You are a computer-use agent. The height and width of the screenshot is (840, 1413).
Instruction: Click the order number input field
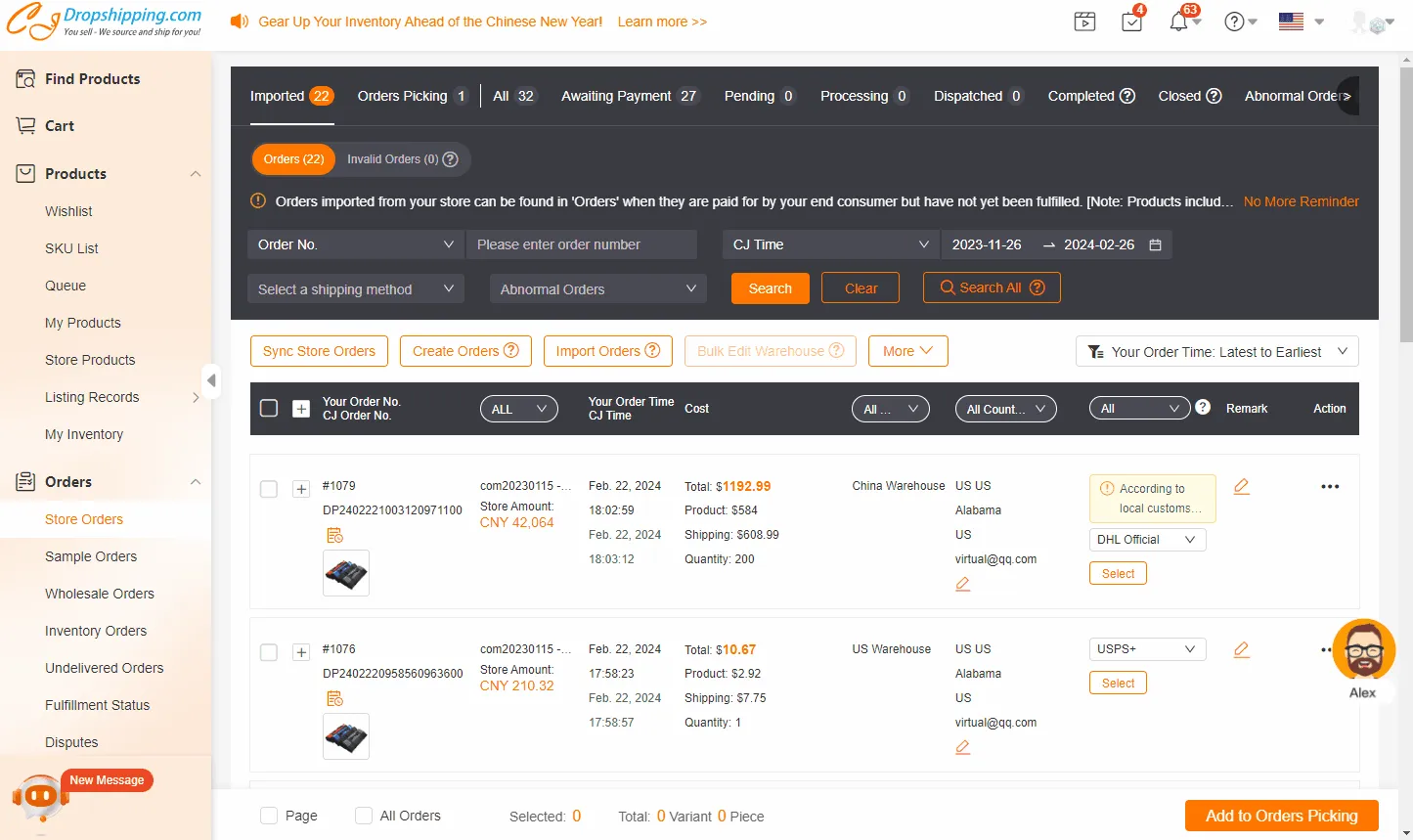tap(582, 244)
